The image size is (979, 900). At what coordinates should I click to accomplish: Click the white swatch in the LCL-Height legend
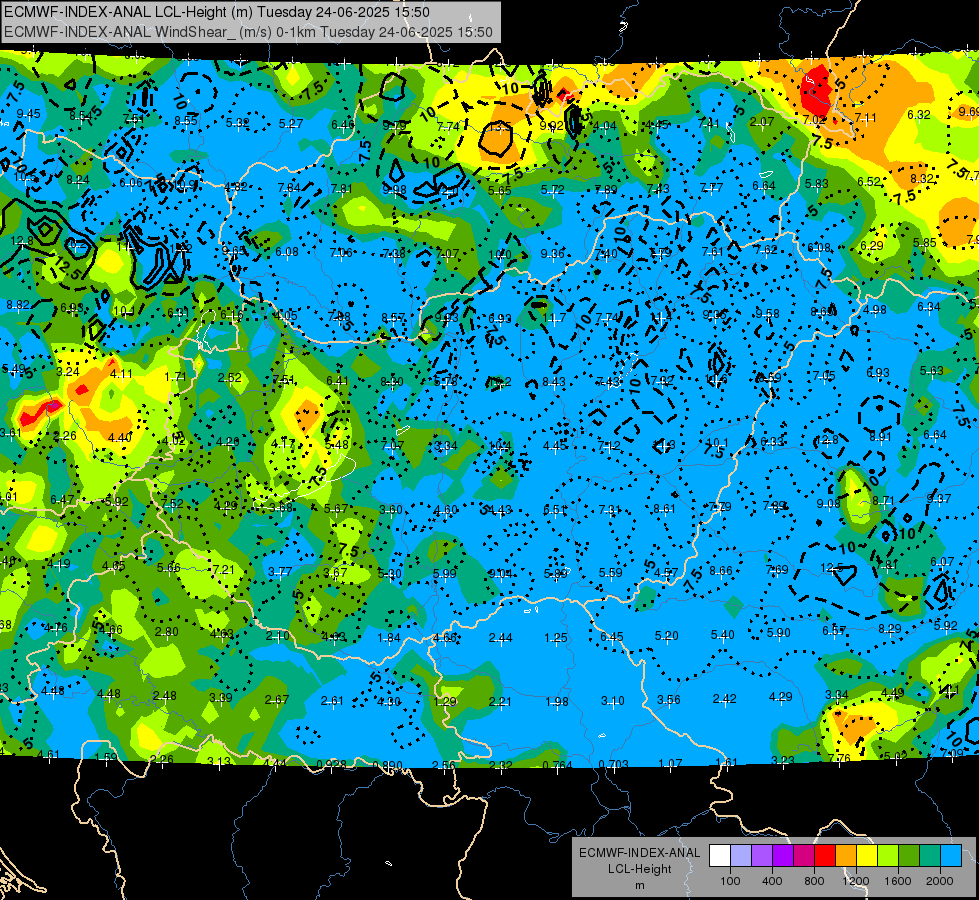click(720, 856)
